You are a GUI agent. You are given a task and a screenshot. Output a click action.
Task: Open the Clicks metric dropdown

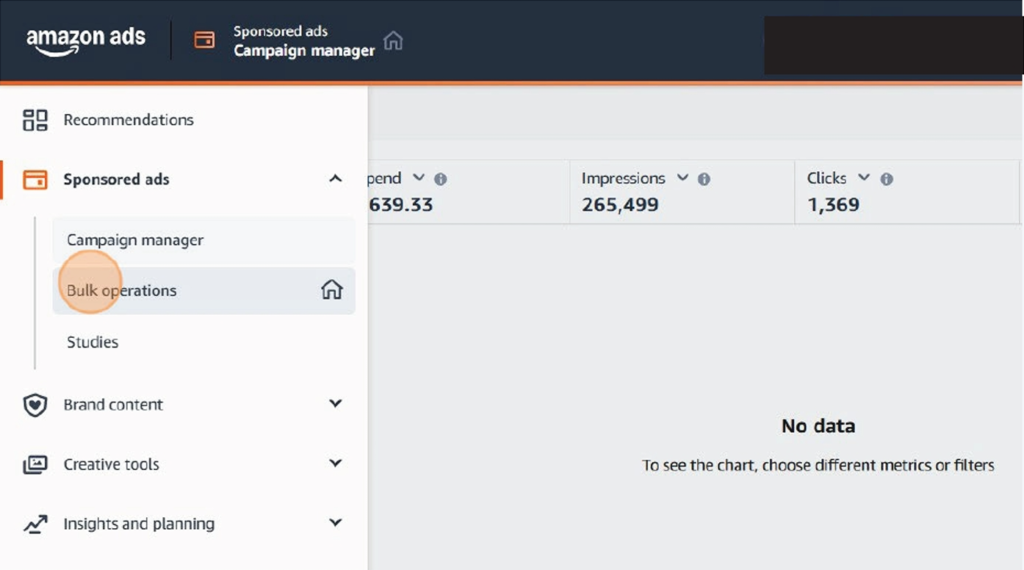(x=864, y=178)
